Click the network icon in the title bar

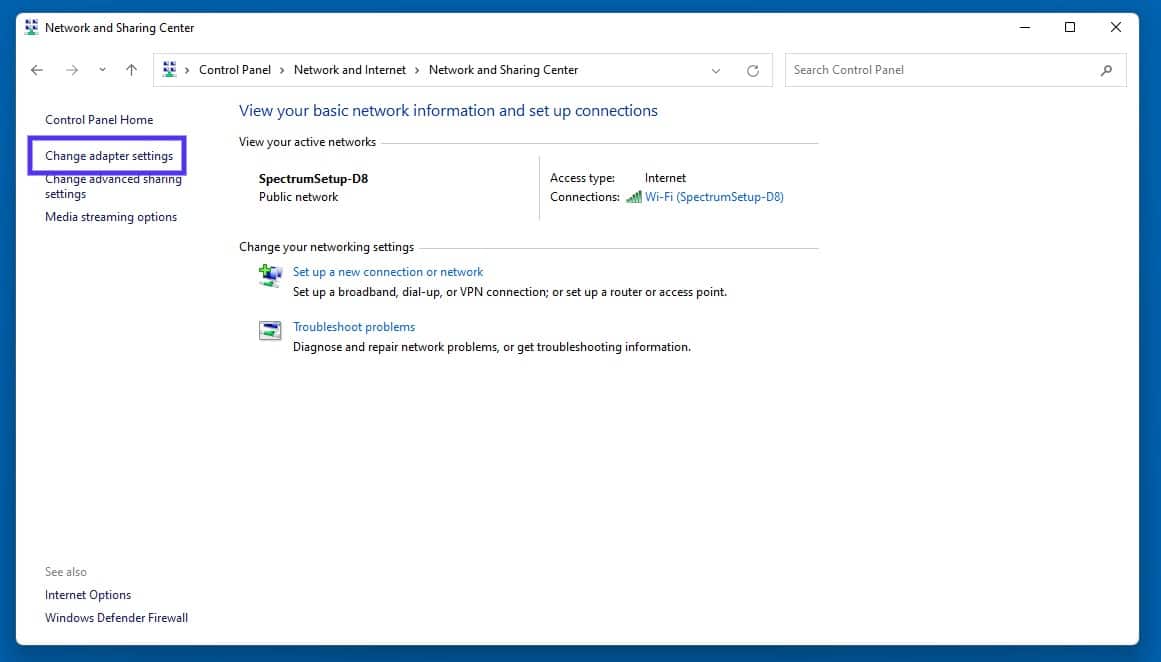click(x=30, y=27)
